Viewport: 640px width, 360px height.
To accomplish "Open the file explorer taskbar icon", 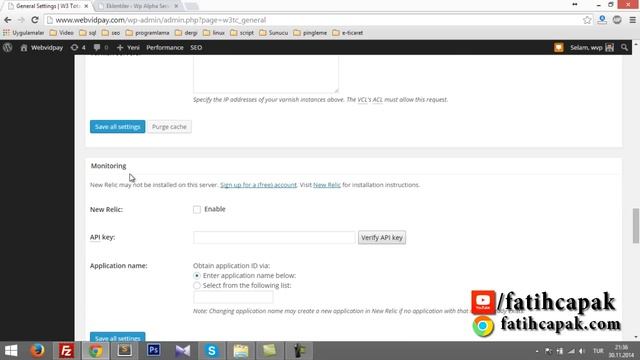I will tap(241, 351).
